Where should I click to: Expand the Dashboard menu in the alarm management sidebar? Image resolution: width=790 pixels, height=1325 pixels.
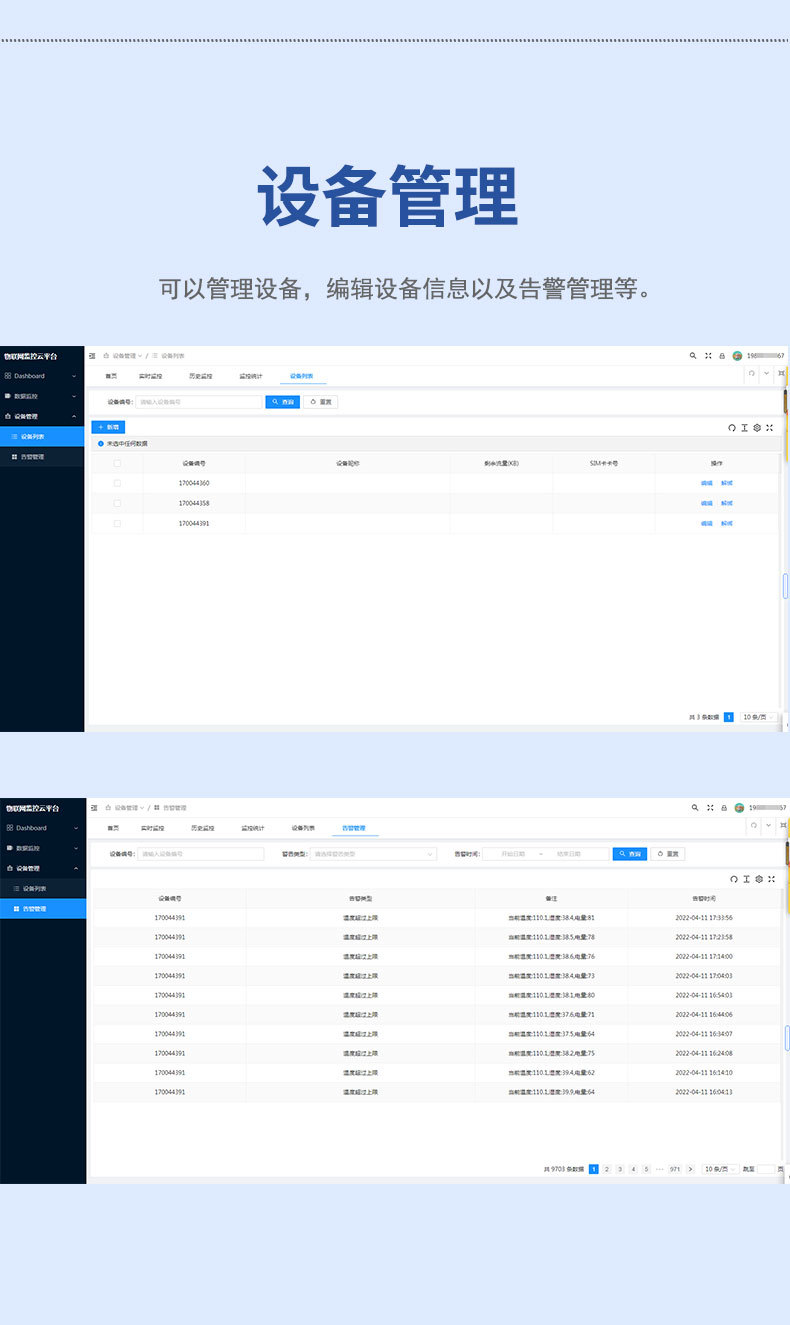coord(42,828)
